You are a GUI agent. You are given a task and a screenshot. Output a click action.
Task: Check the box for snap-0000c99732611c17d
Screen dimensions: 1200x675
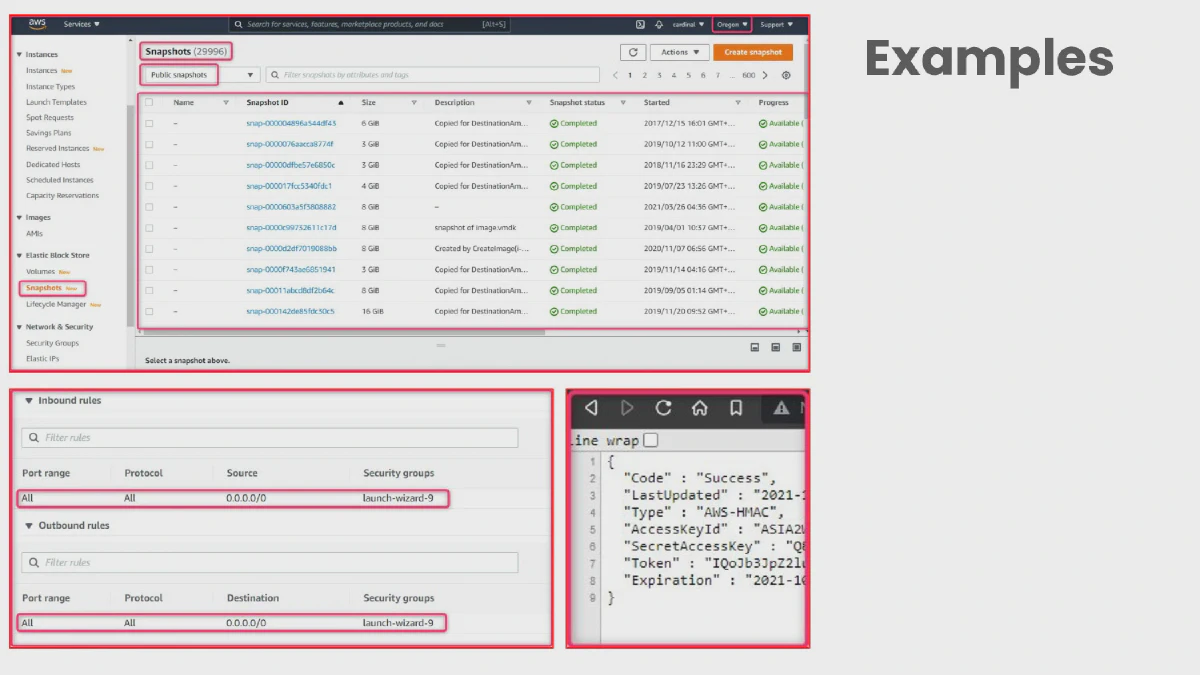[149, 228]
